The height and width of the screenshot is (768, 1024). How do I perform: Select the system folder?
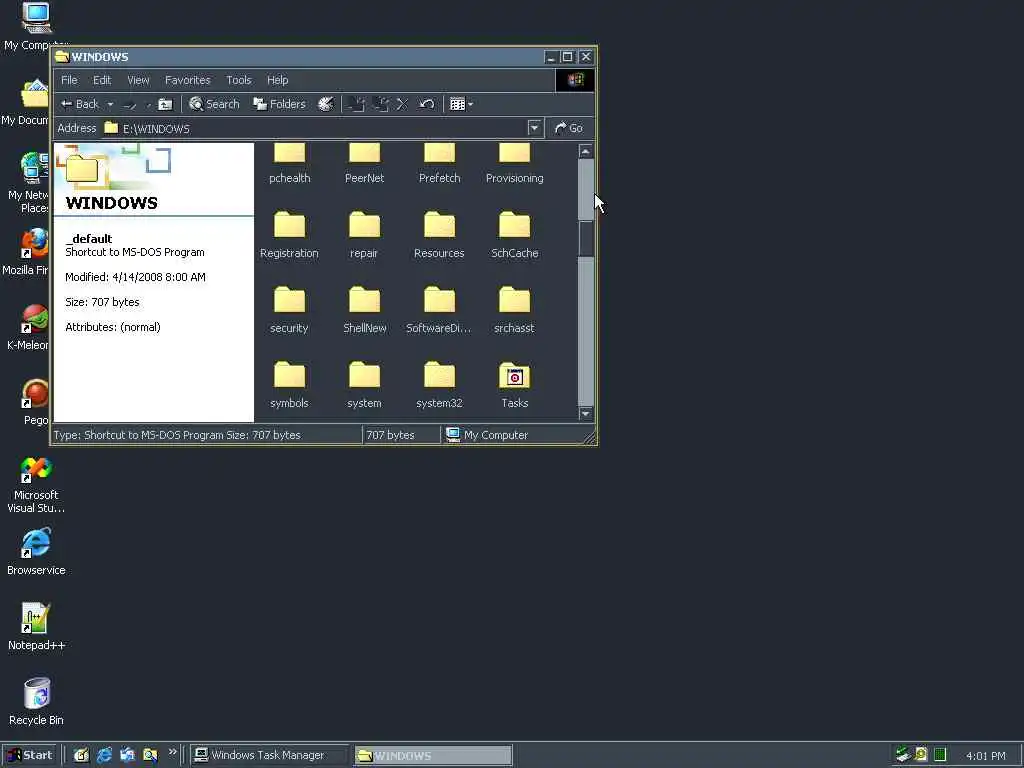tap(364, 385)
